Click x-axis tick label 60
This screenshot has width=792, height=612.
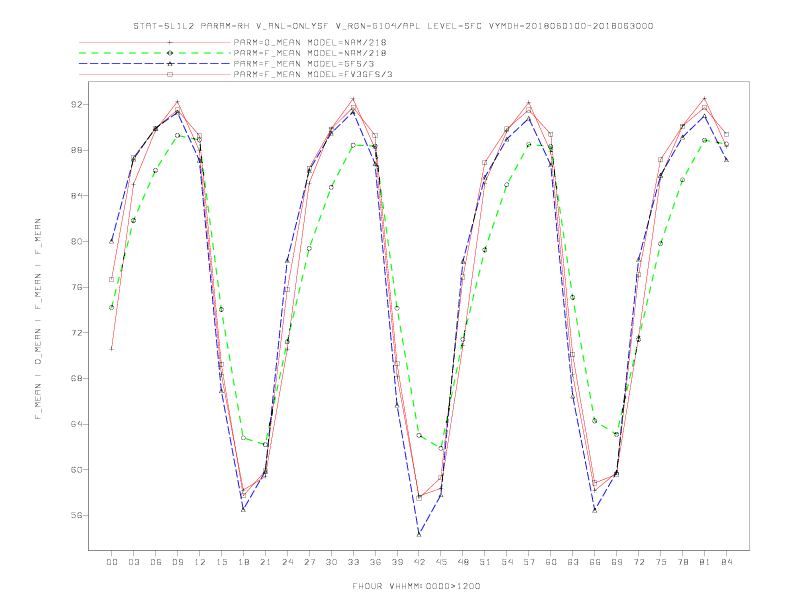point(551,562)
